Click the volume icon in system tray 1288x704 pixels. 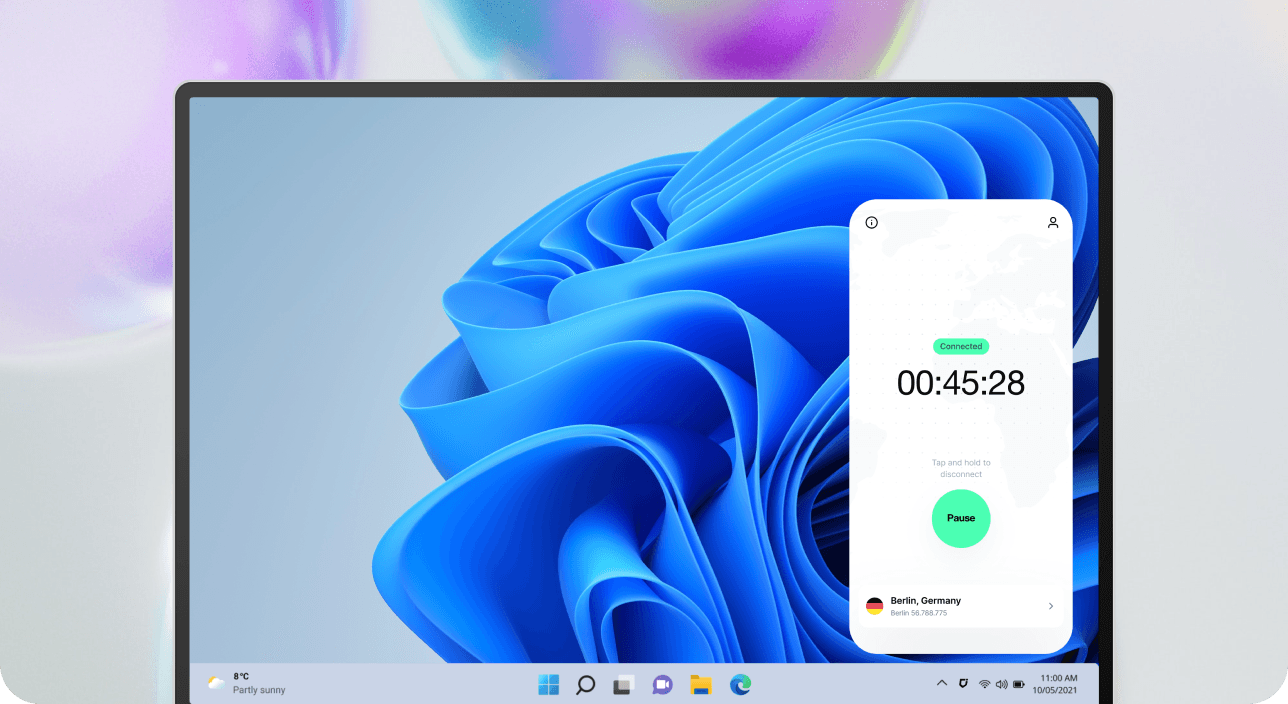tap(1001, 684)
